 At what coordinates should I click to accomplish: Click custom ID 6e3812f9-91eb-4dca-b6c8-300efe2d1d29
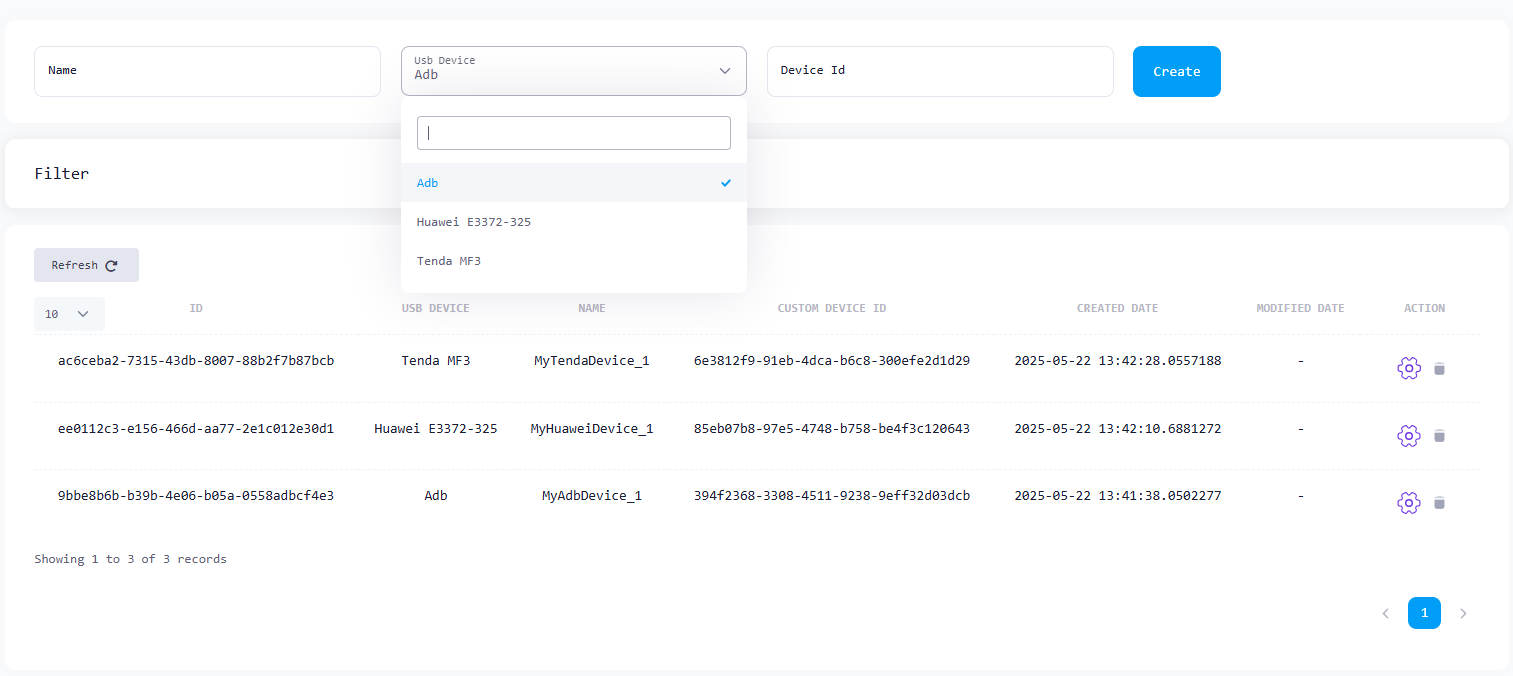[x=832, y=361]
